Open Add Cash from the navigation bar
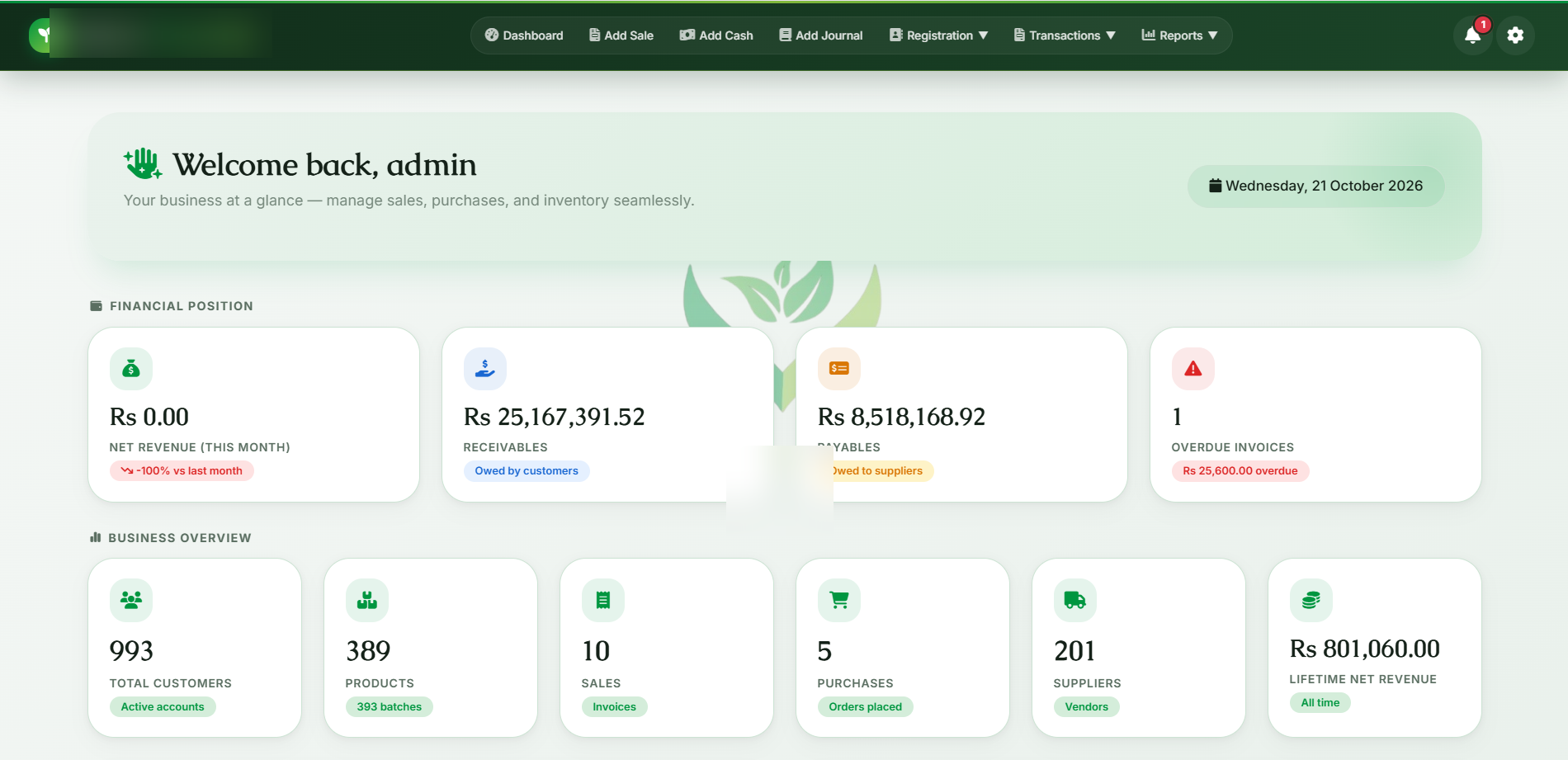 point(716,35)
